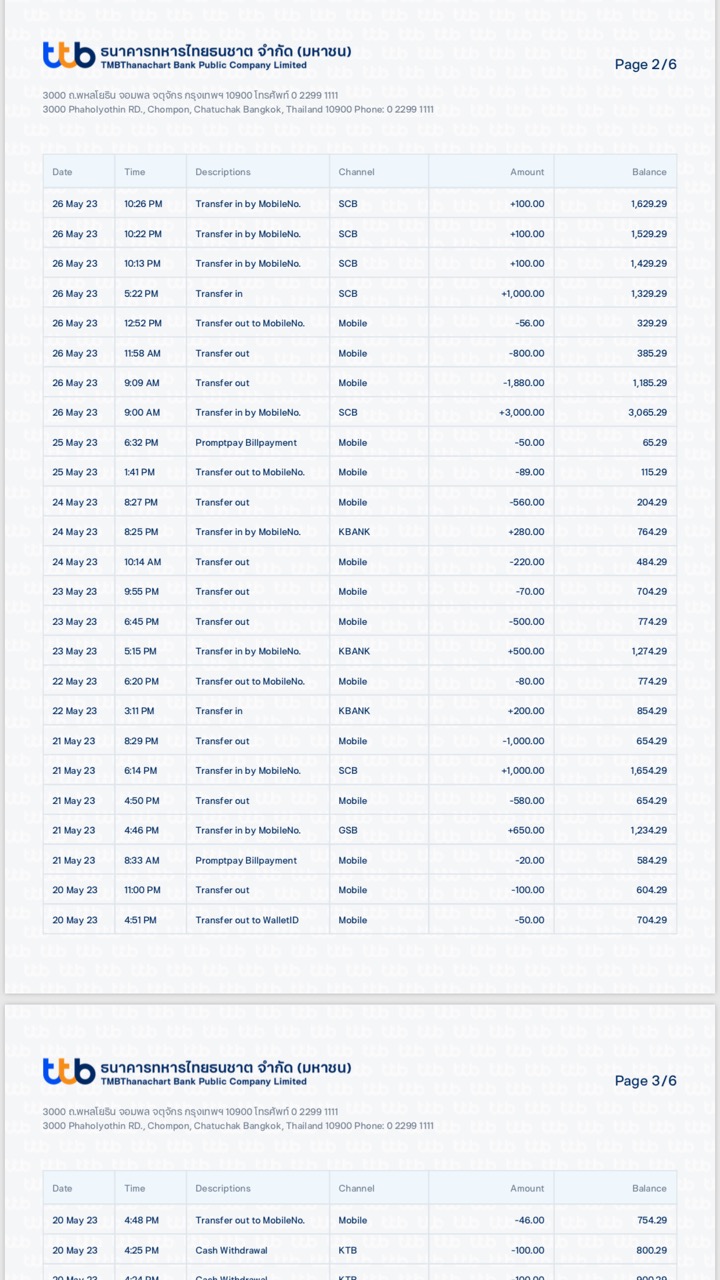Click the ttb logo on page 3
This screenshot has height=1280, width=720.
(x=68, y=1072)
